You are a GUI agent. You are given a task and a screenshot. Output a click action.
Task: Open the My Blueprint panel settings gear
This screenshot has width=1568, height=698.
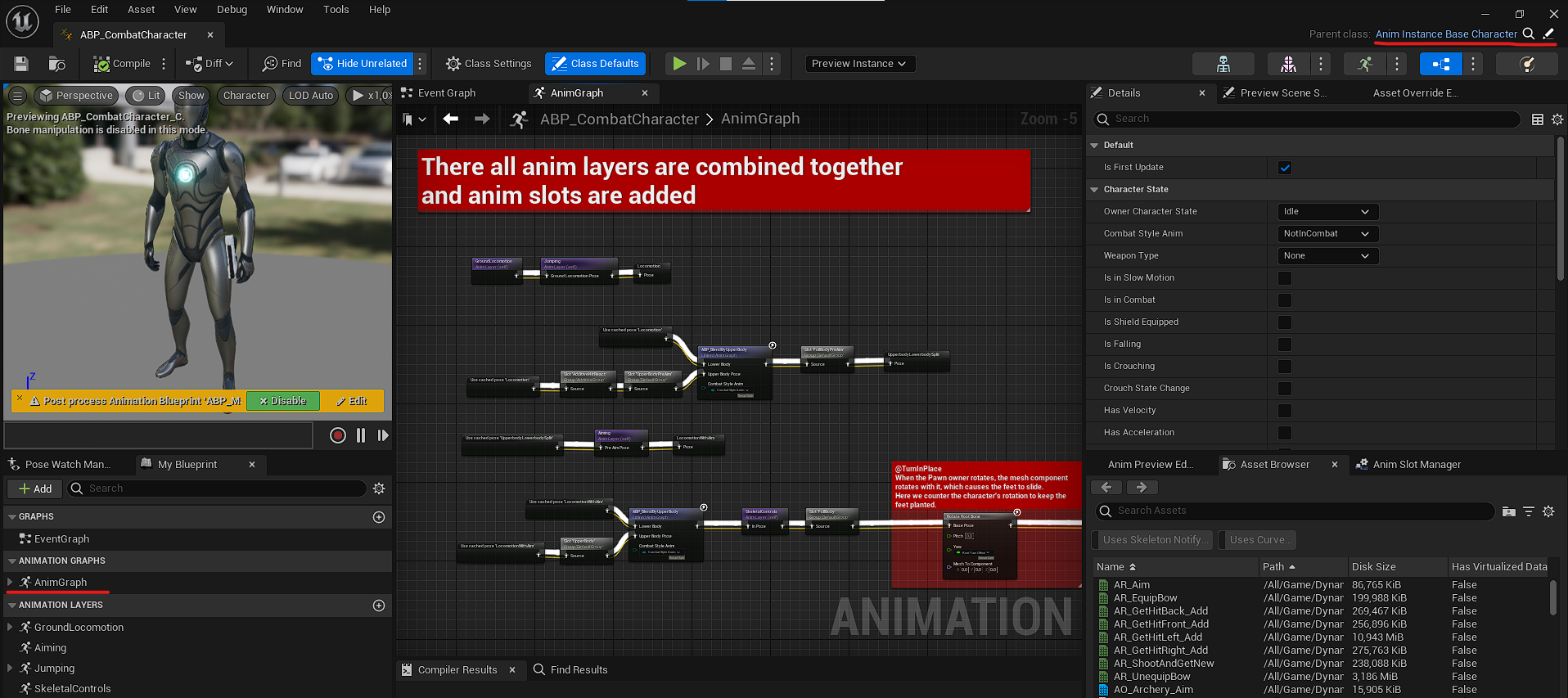[x=379, y=489]
